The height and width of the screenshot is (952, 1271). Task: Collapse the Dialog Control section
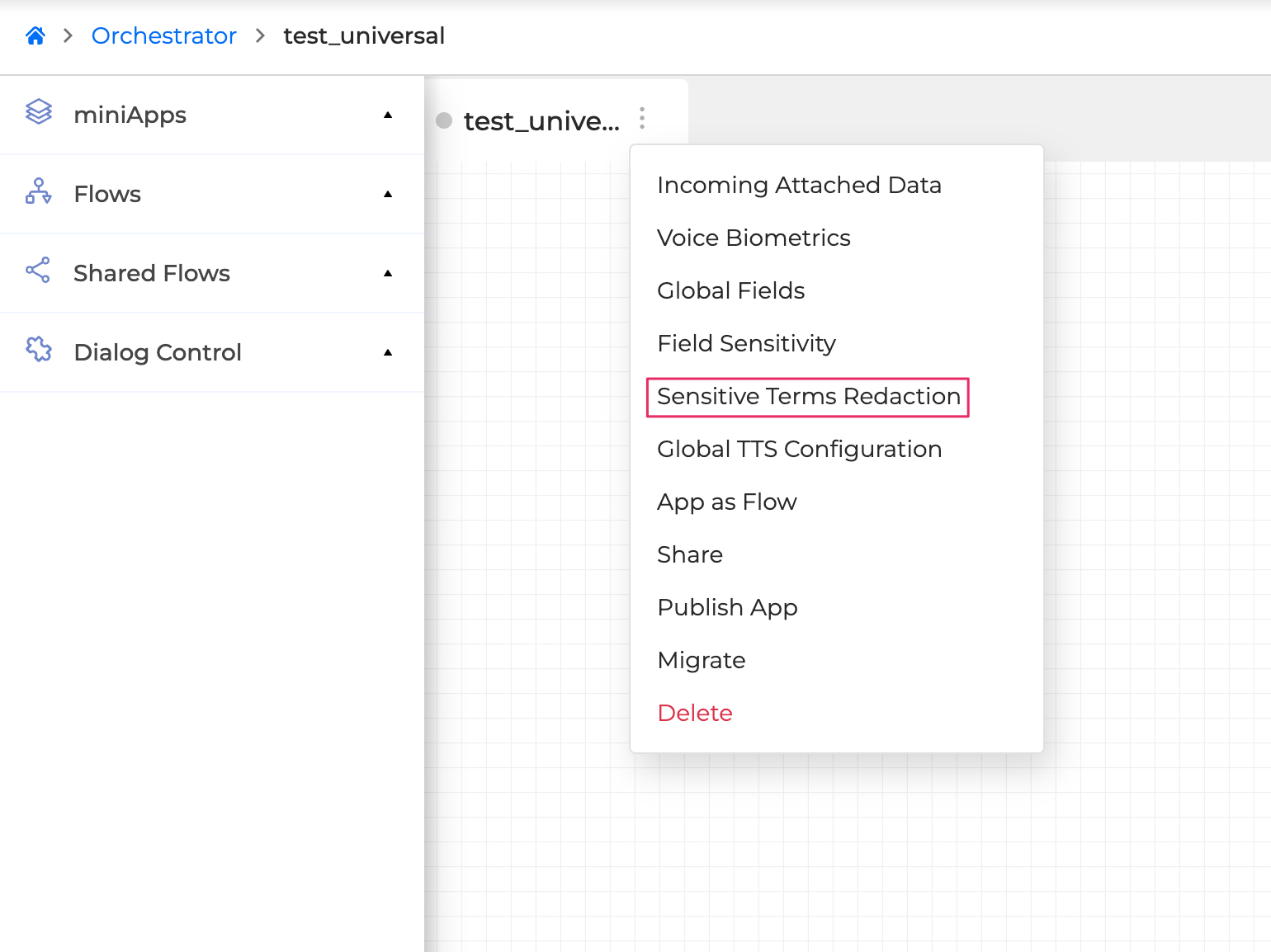click(387, 353)
